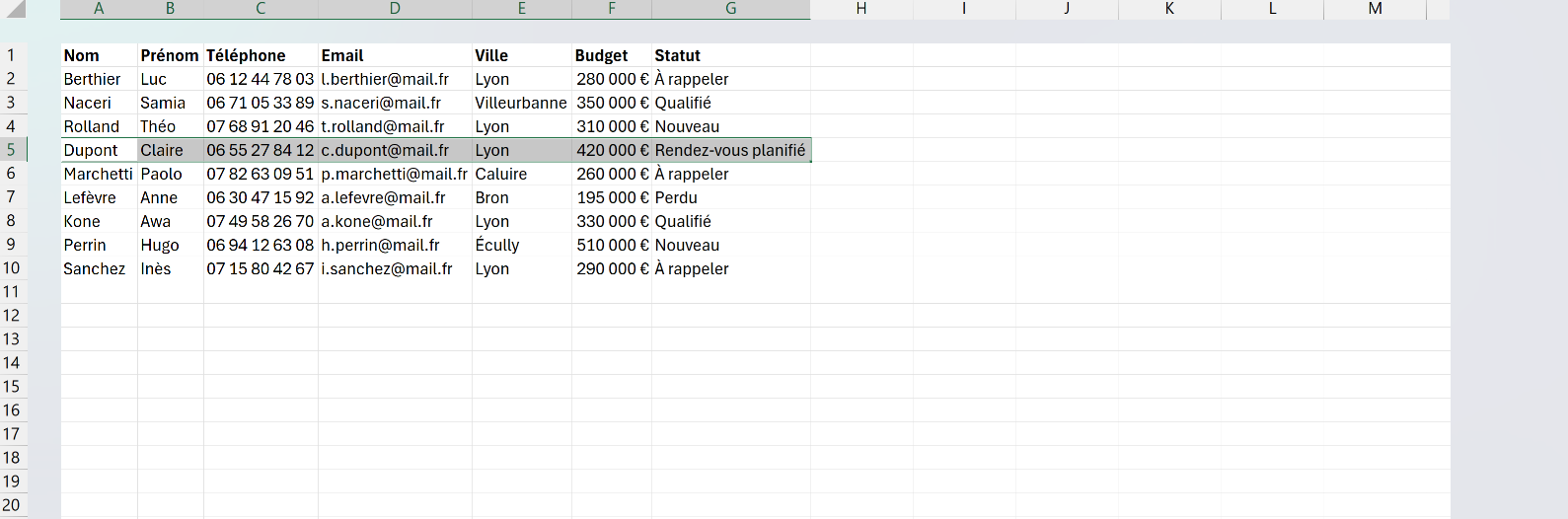The width and height of the screenshot is (1568, 519).
Task: Select column M header
Action: point(1375,9)
